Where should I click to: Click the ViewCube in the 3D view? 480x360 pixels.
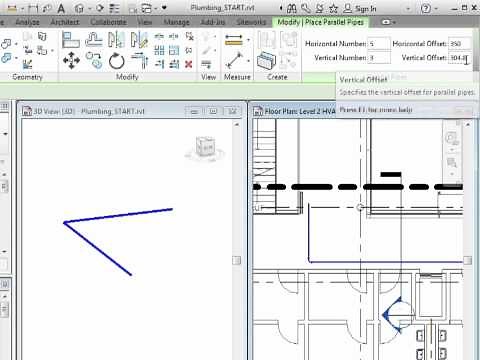(x=205, y=148)
